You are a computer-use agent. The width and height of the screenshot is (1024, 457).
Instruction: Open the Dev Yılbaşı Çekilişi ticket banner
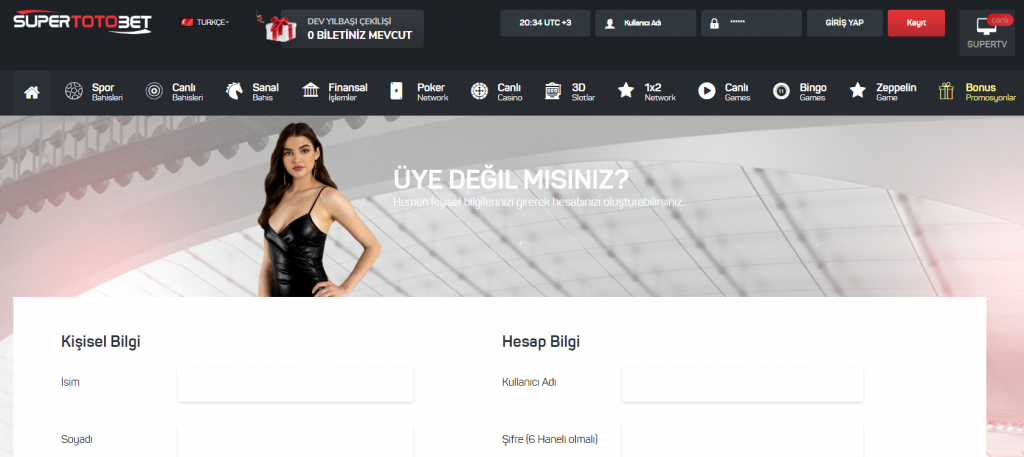tap(353, 29)
